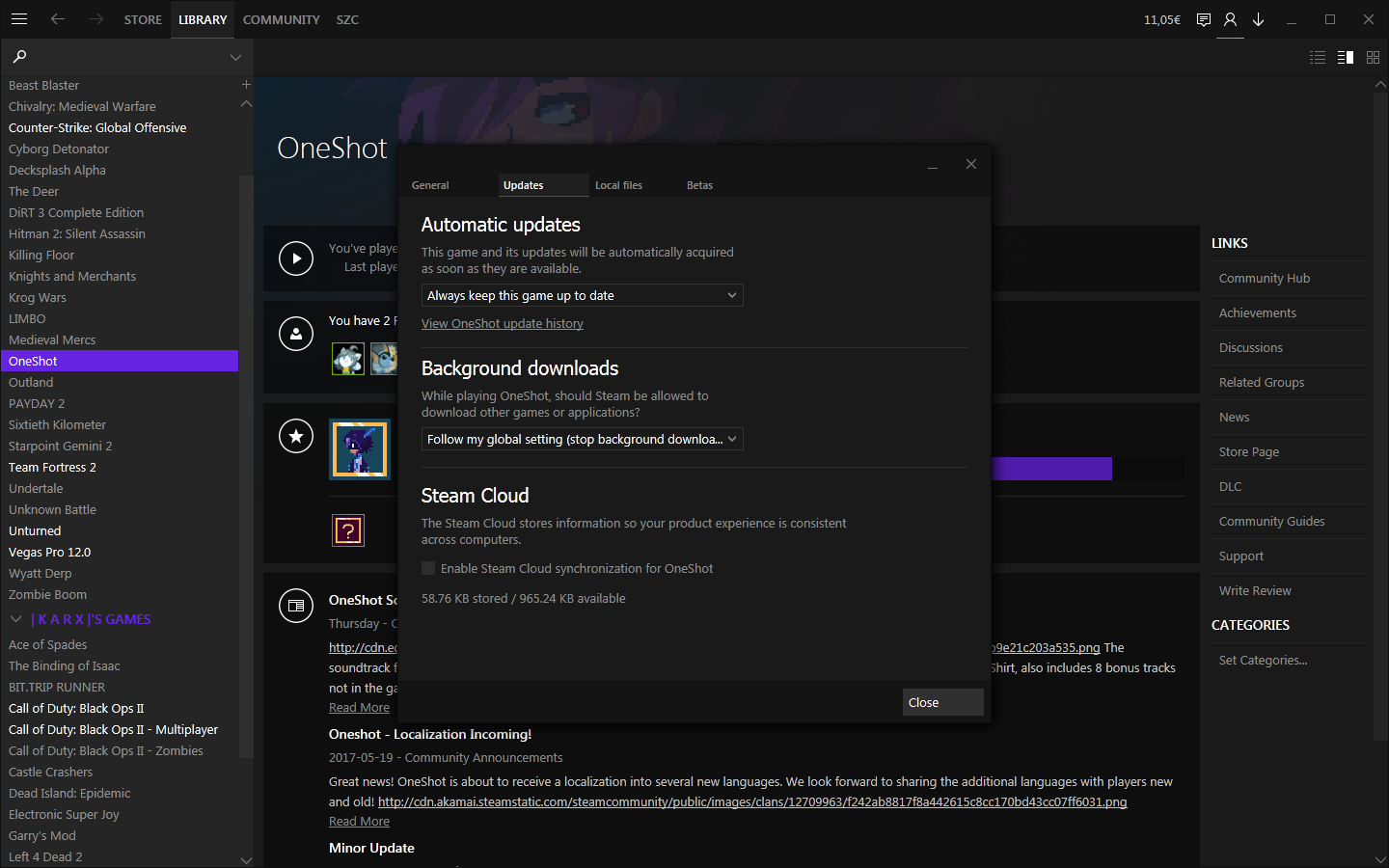Switch to the General tab

[x=430, y=185]
